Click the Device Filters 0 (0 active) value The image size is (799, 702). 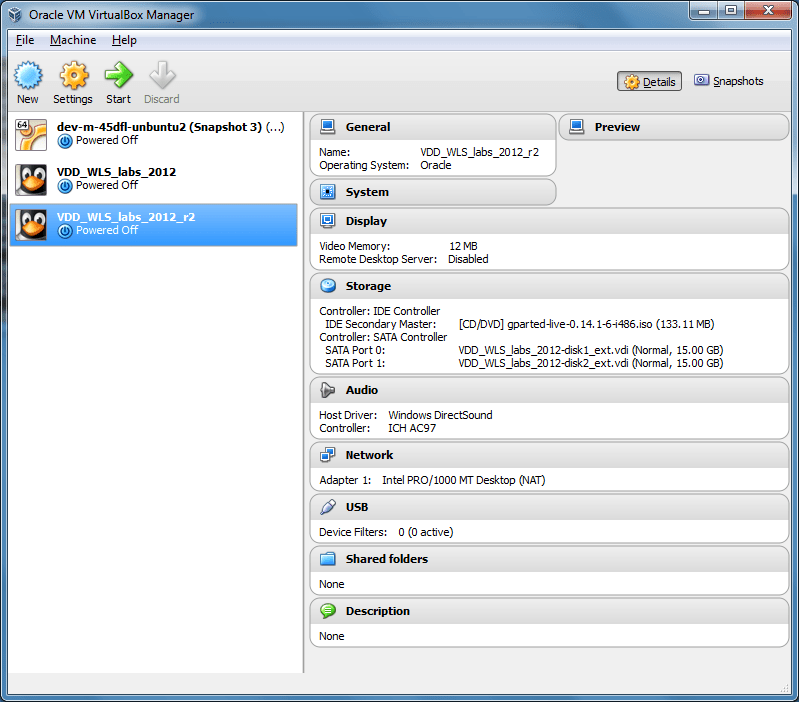pos(425,532)
